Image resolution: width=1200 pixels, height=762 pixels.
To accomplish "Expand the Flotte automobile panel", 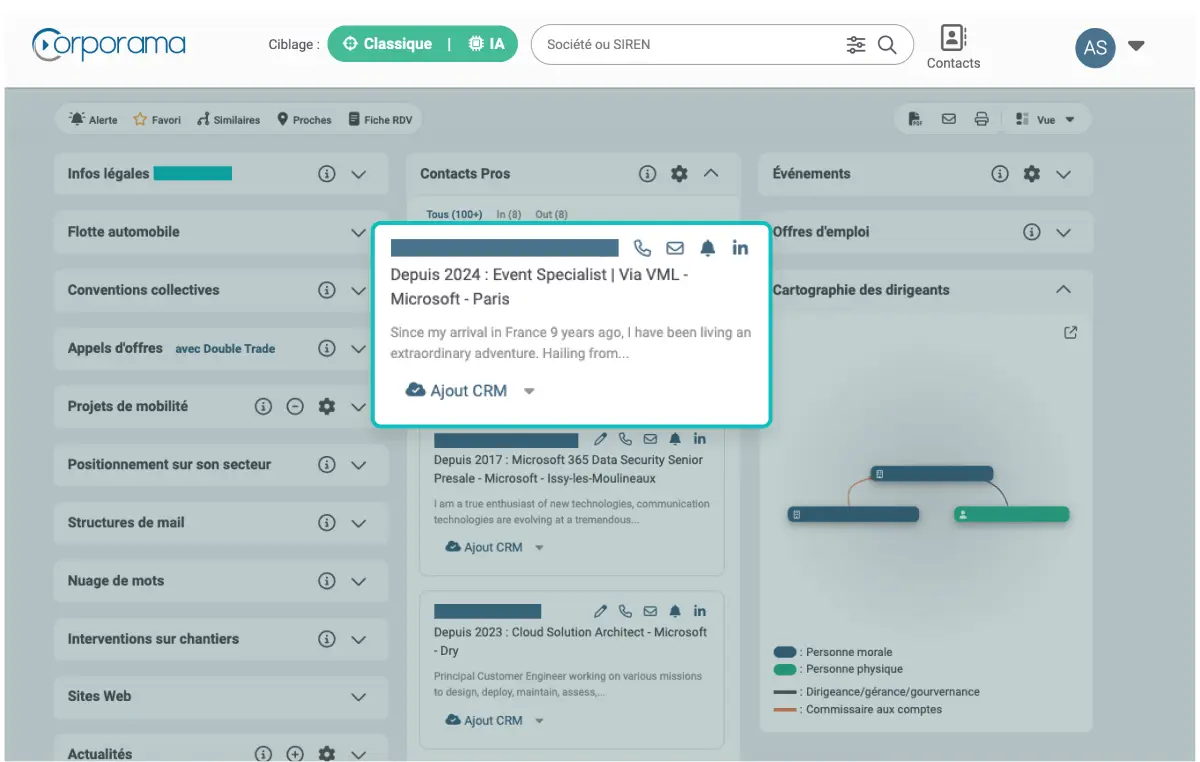I will tap(359, 232).
